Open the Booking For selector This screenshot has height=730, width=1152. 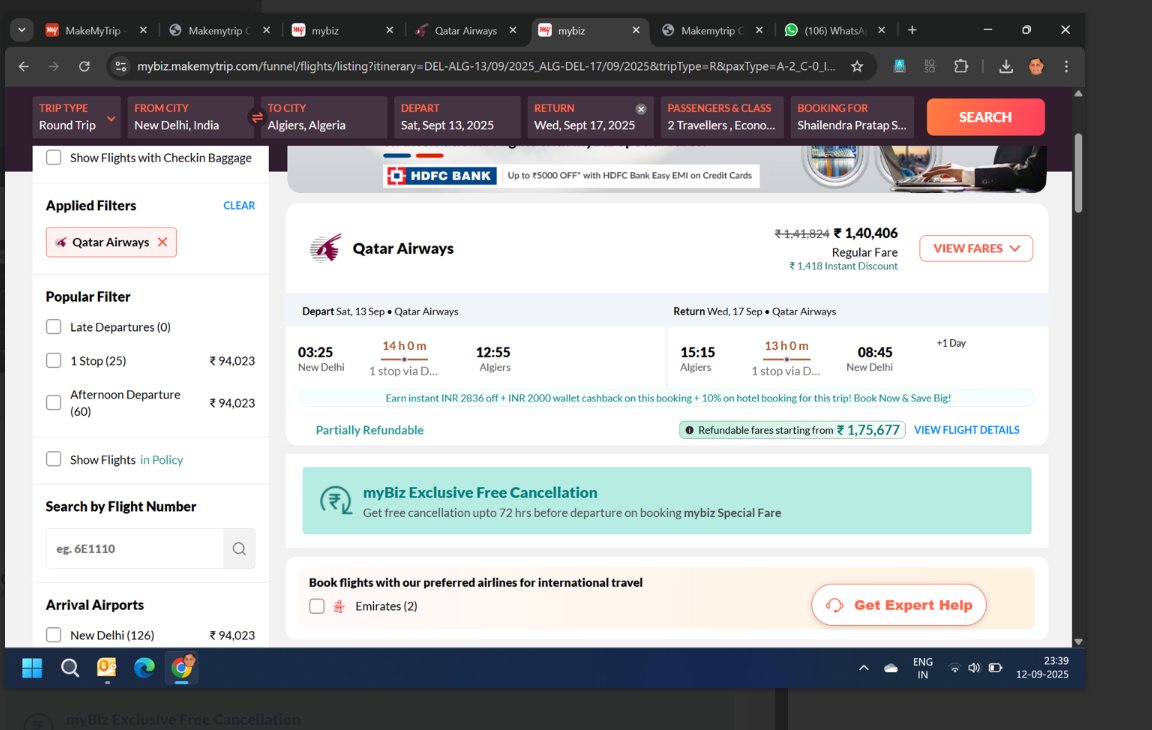tap(852, 118)
